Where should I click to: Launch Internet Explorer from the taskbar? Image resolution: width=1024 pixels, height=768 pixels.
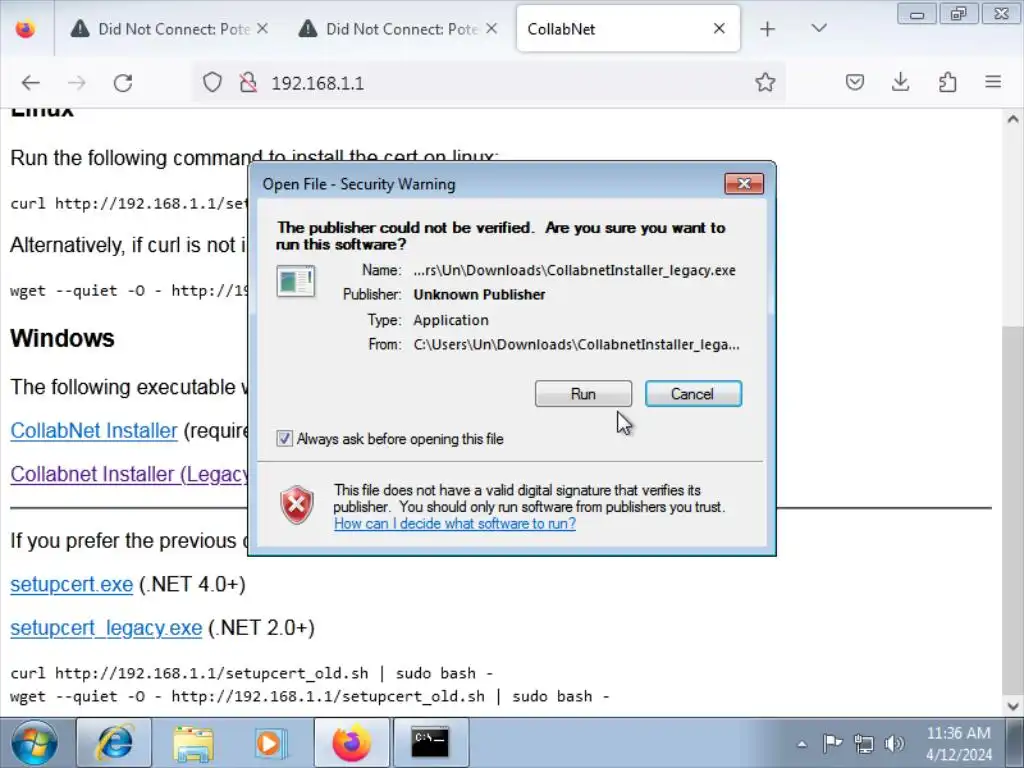pos(114,743)
